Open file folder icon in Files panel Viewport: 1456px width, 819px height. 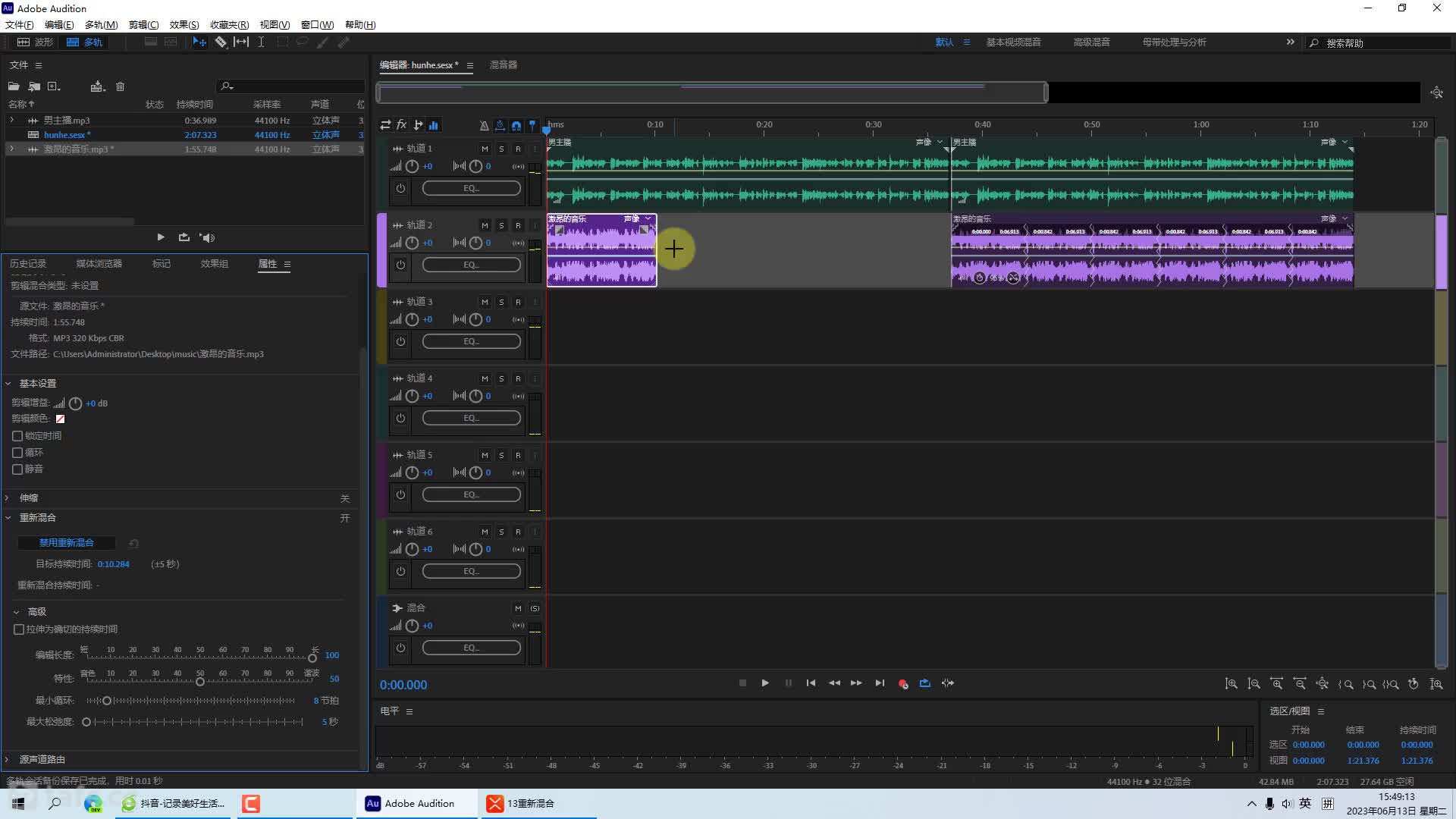tap(14, 86)
